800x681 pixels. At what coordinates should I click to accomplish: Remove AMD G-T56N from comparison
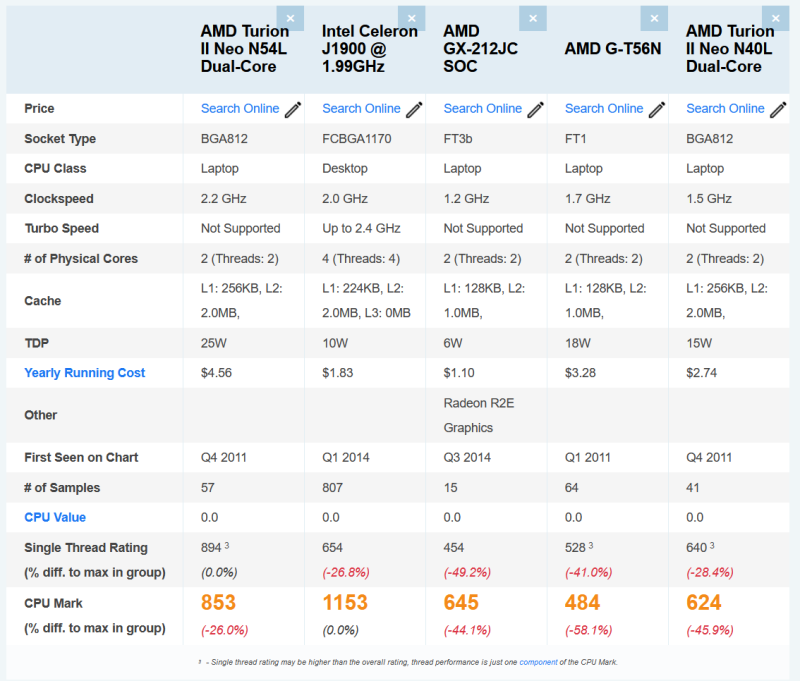tap(655, 18)
